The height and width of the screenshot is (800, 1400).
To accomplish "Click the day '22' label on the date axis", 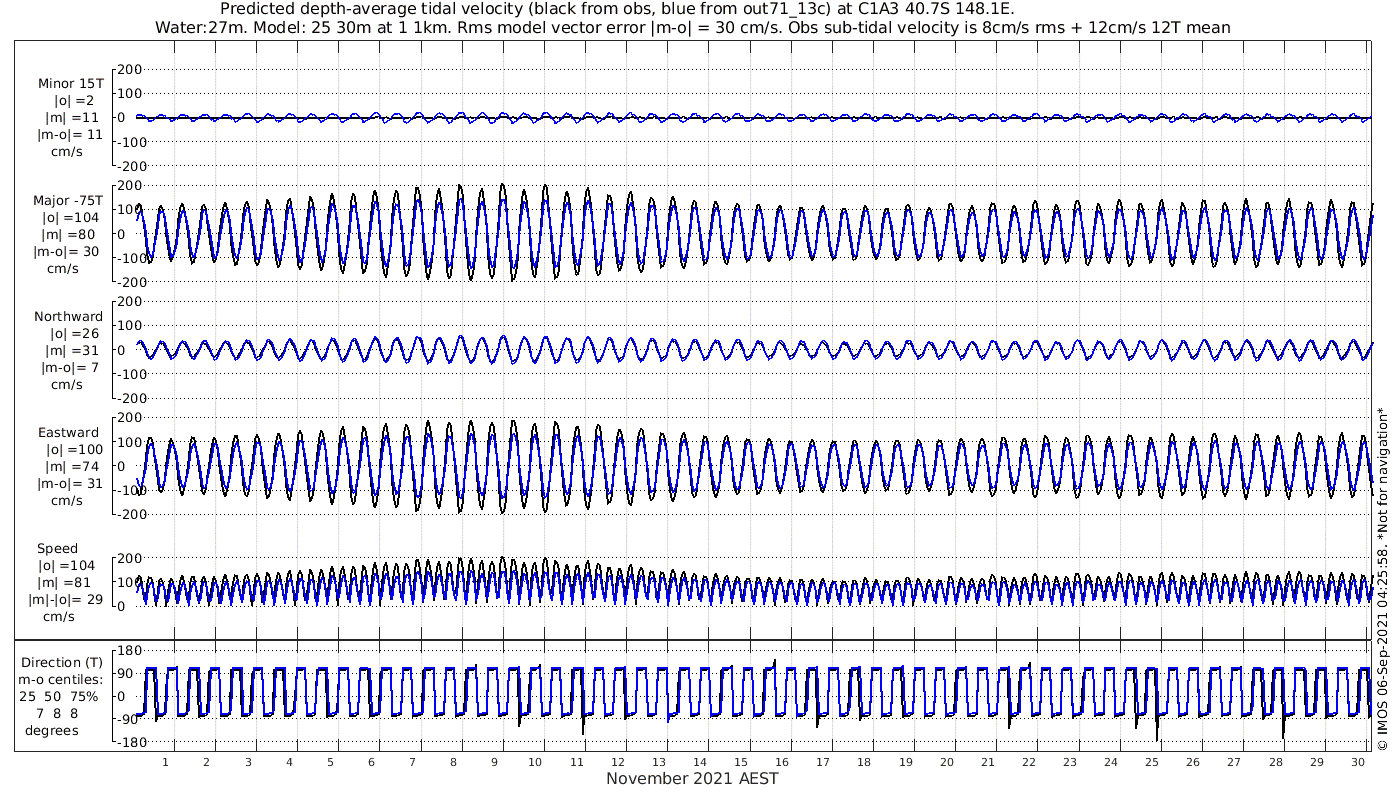I will [x=1029, y=763].
